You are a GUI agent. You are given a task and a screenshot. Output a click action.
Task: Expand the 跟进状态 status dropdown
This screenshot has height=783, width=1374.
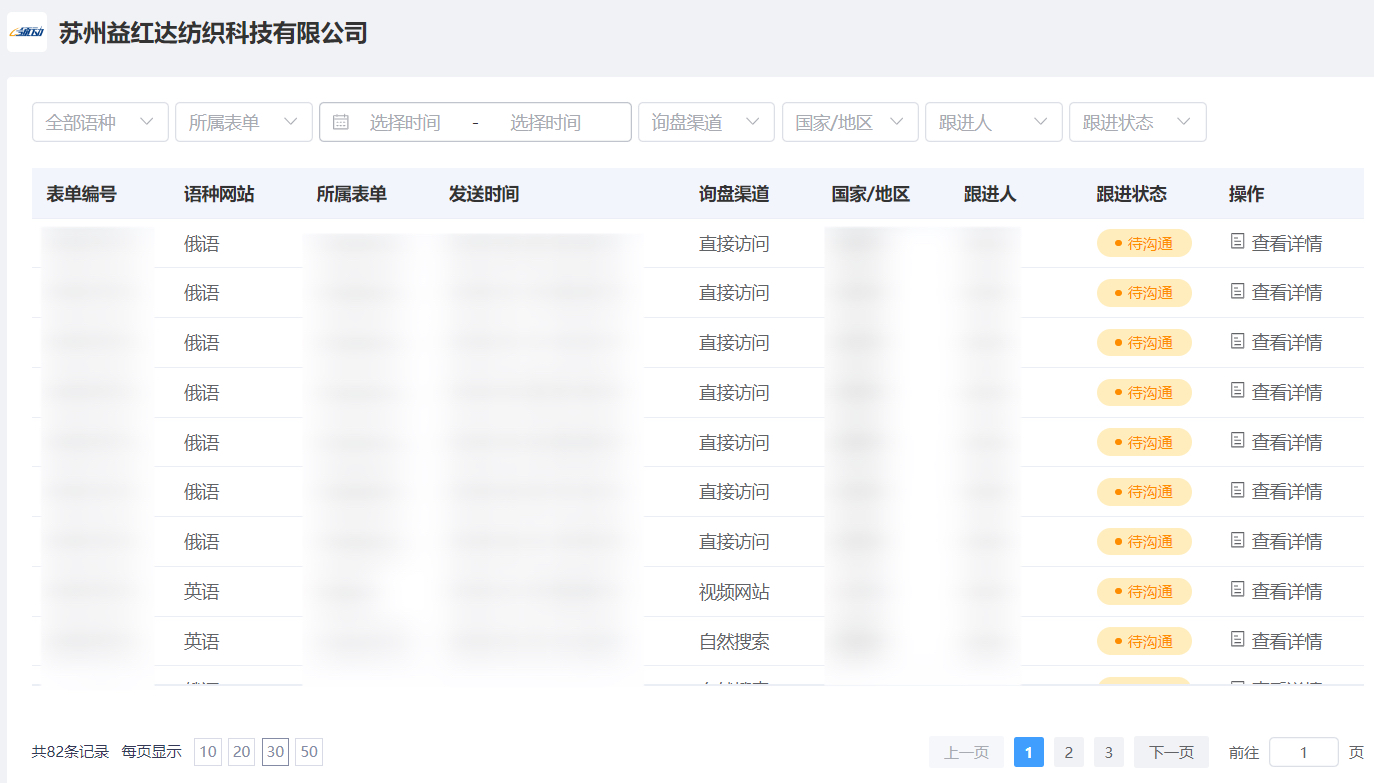1137,121
